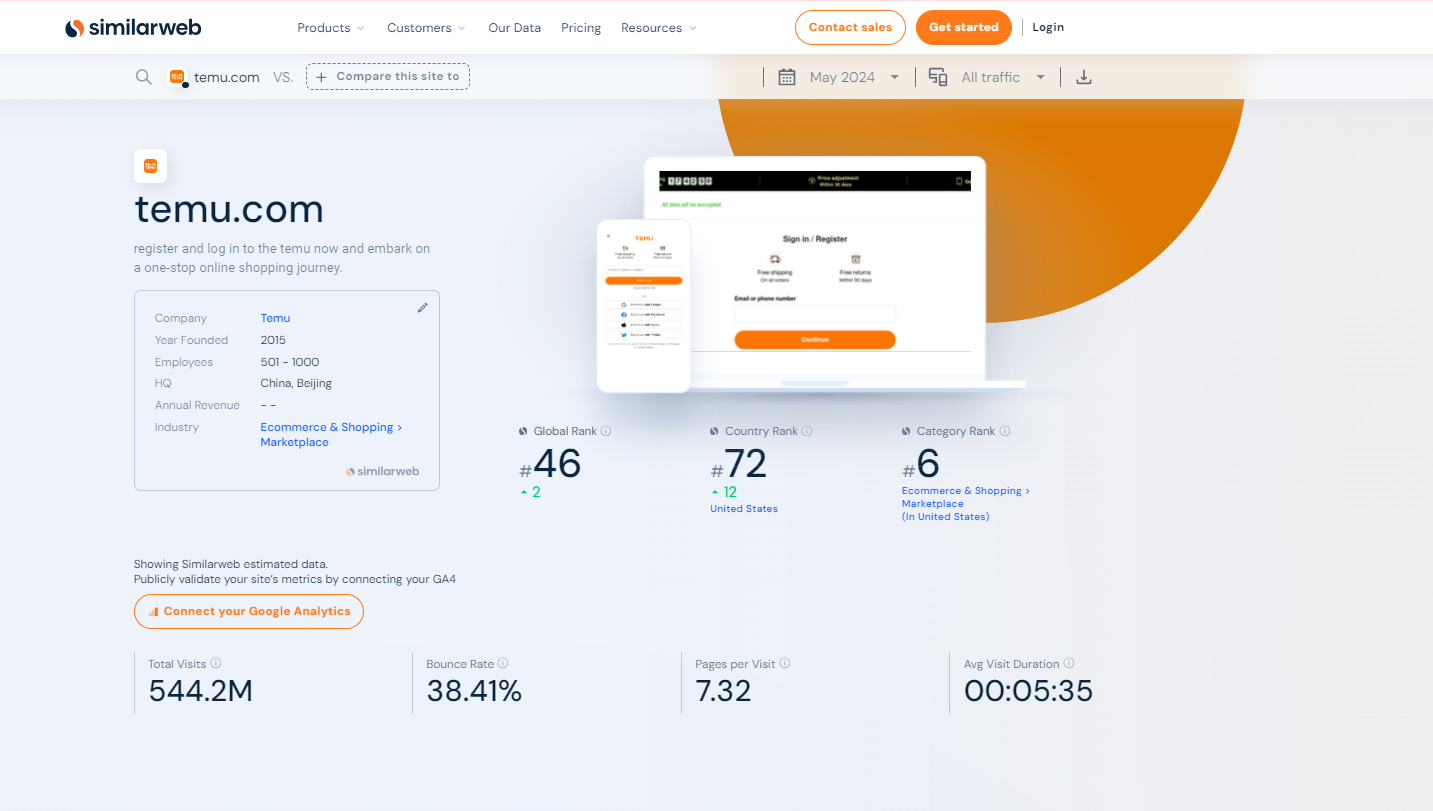The height and width of the screenshot is (811, 1433).
Task: Click the 38.41% bounce rate value
Action: [474, 691]
